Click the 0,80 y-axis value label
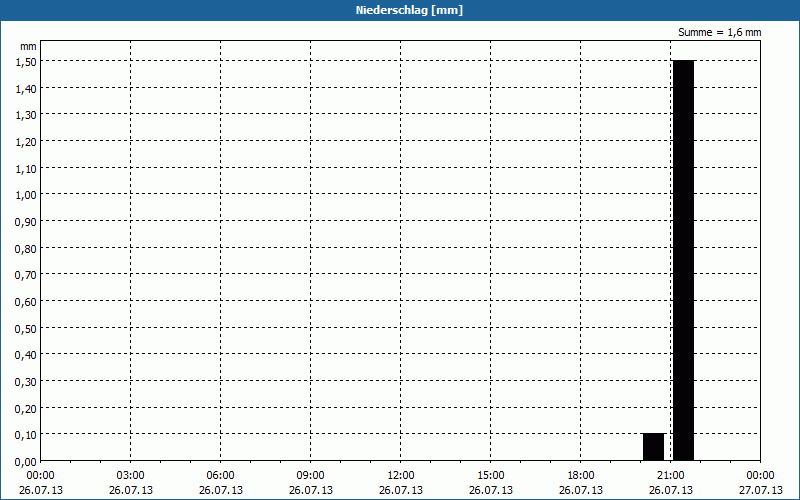The image size is (800, 500). (x=26, y=248)
